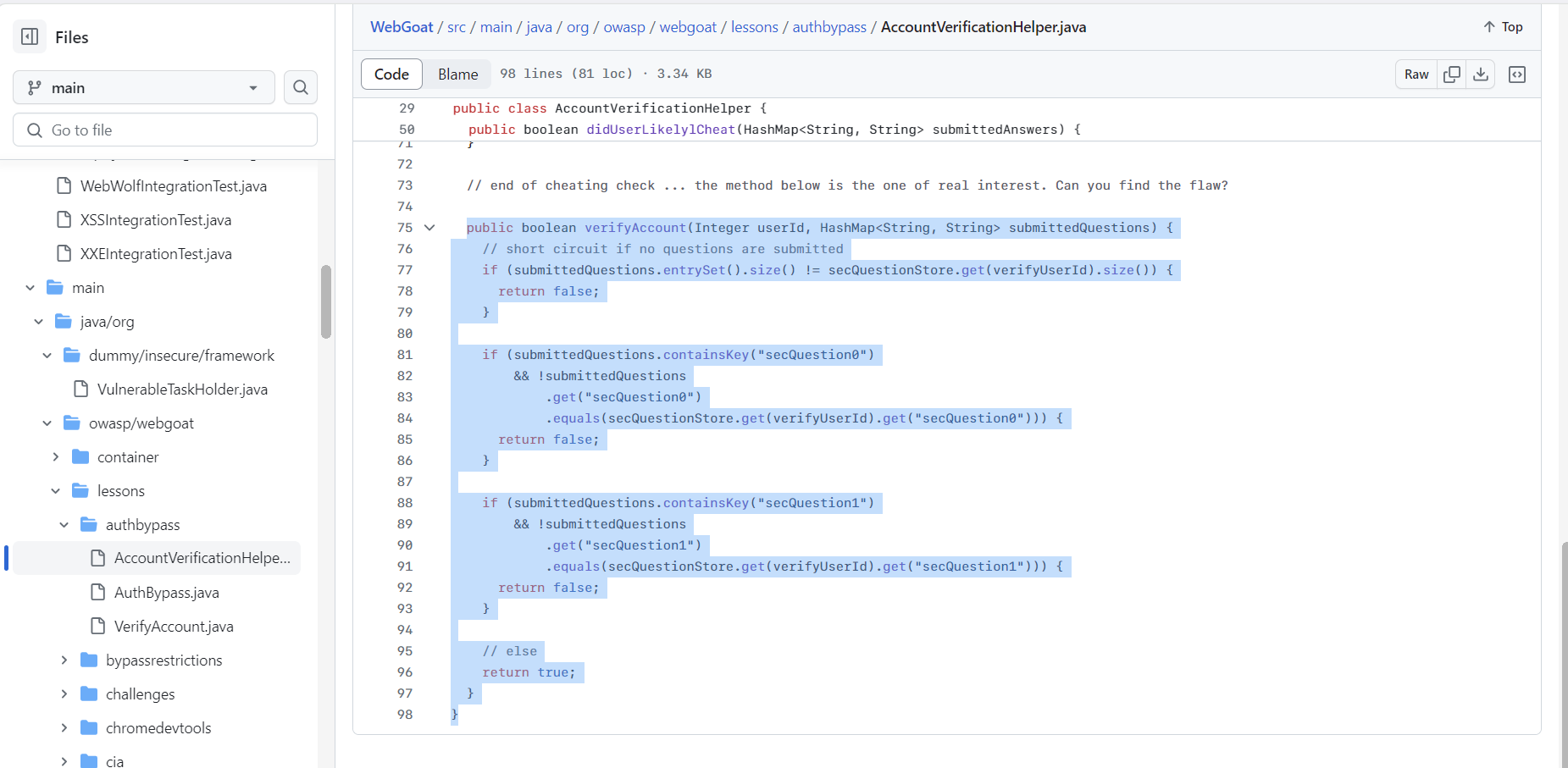Click the AuthBypass.java file icon
The image size is (1568, 768).
[97, 592]
